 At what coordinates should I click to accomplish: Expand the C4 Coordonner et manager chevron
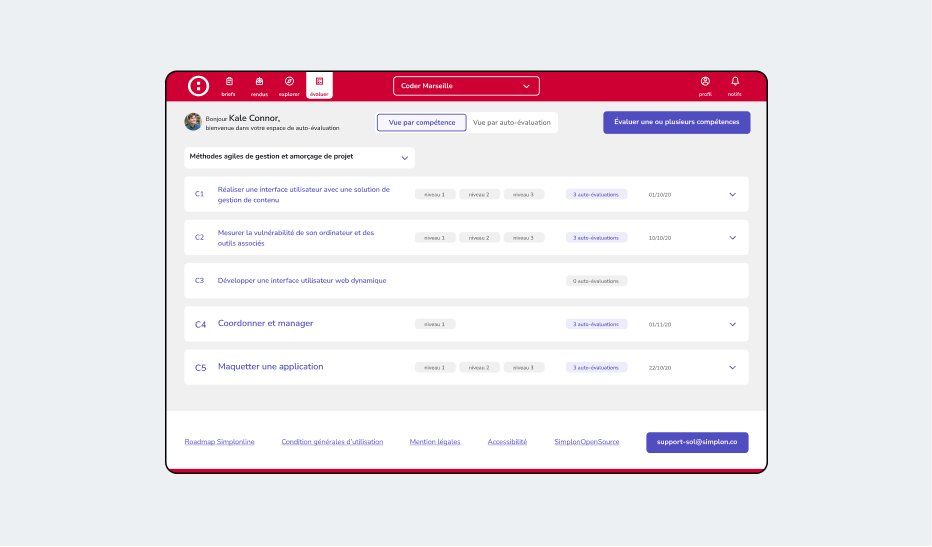(732, 325)
